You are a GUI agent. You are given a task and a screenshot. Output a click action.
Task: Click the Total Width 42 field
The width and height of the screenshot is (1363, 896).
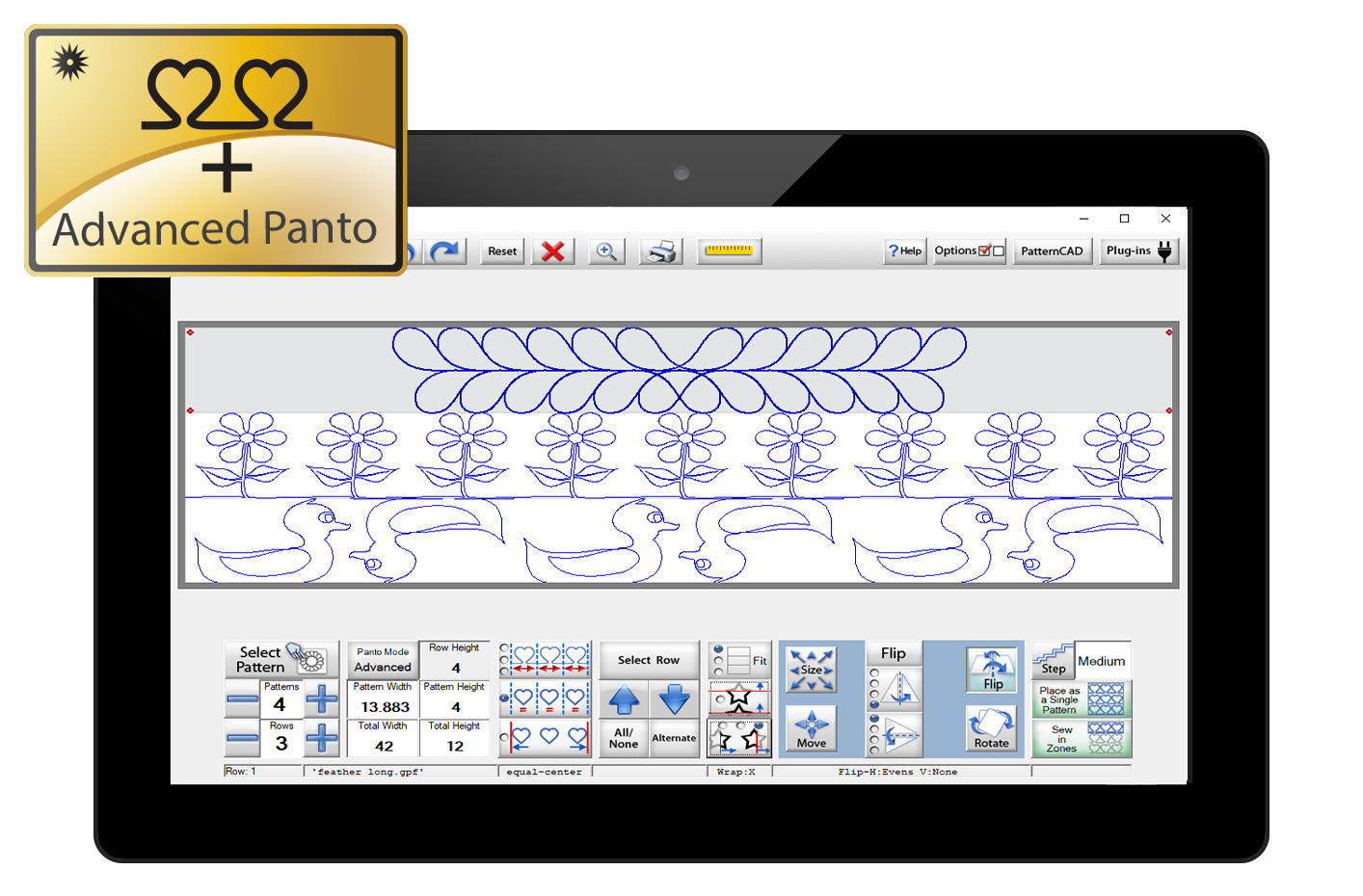tap(383, 739)
